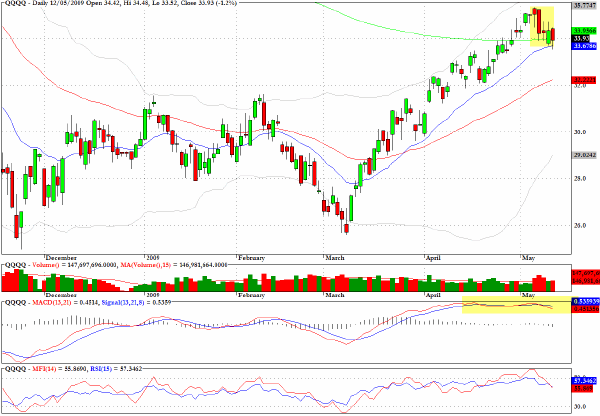Click the blue RSI(15) = 57.3462 legend
The image size is (600, 416).
pos(116,369)
